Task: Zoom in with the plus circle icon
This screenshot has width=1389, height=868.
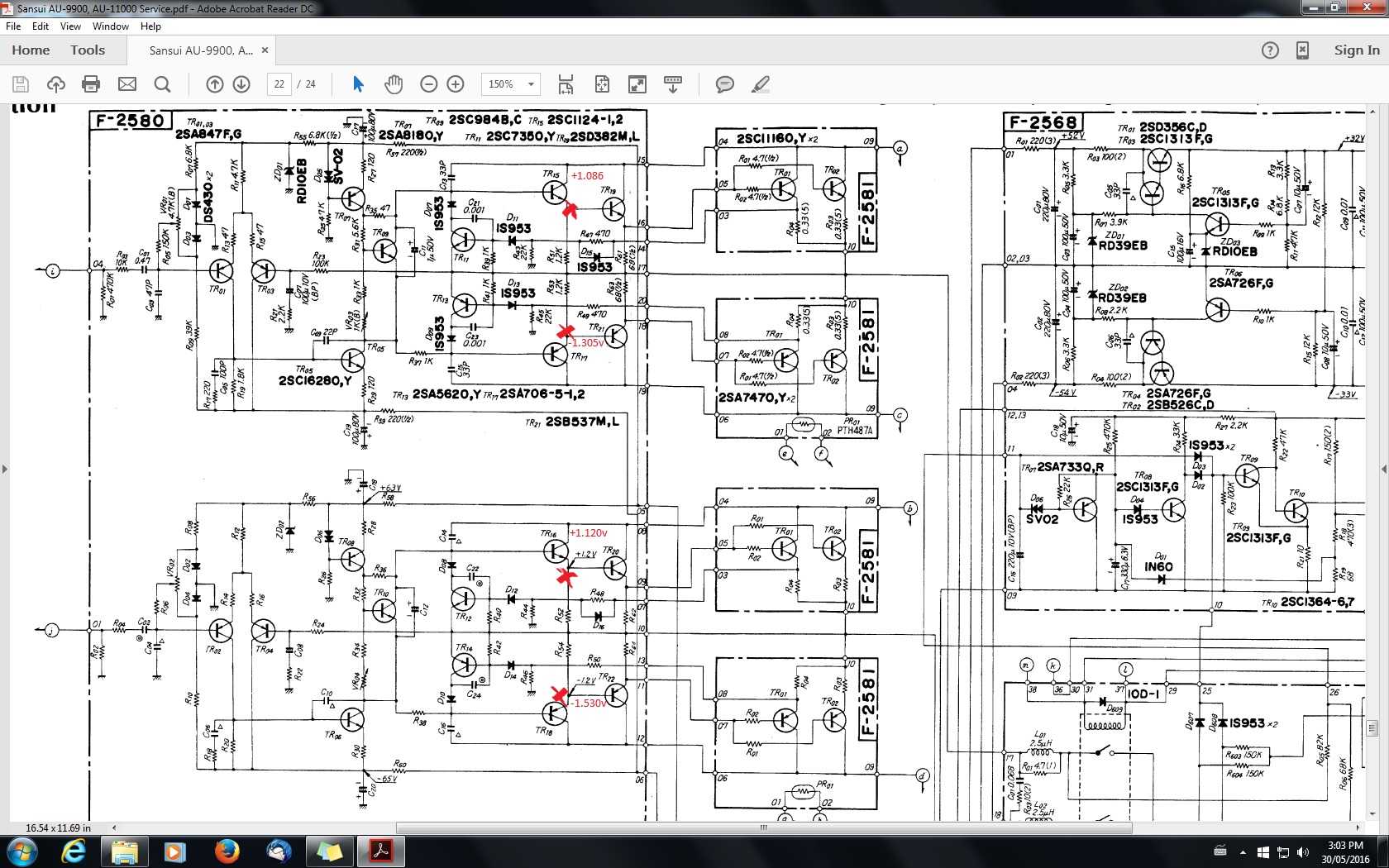Action: click(456, 84)
